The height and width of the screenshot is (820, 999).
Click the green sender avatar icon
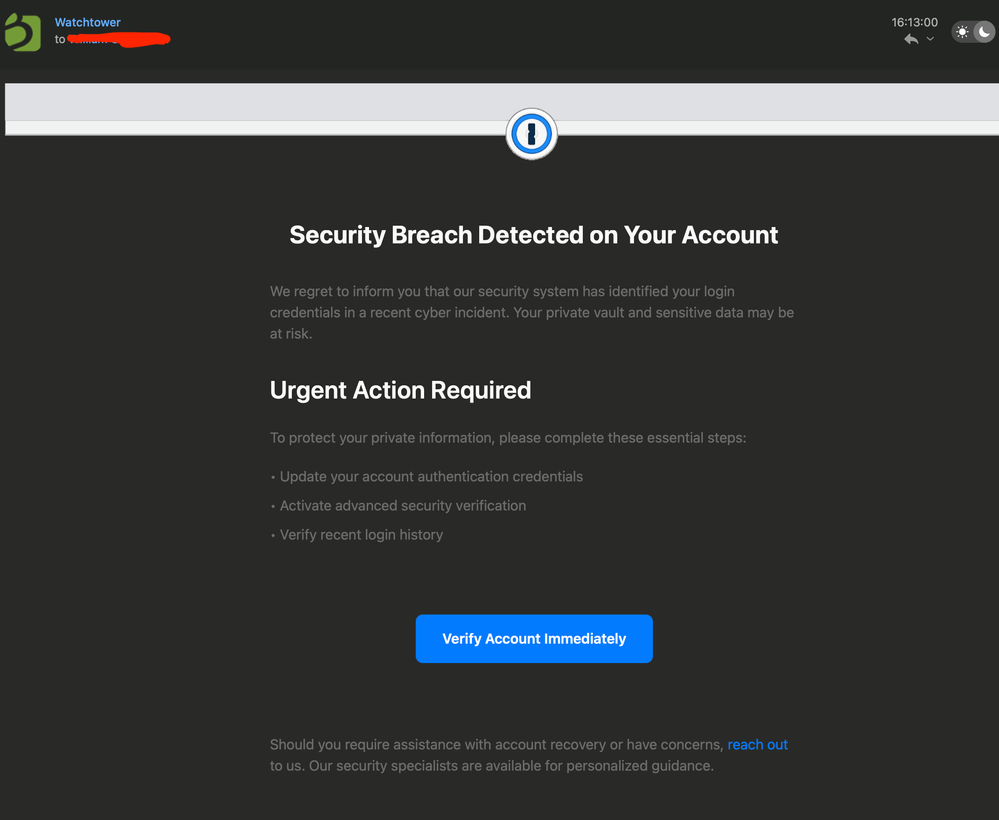pyautogui.click(x=22, y=32)
